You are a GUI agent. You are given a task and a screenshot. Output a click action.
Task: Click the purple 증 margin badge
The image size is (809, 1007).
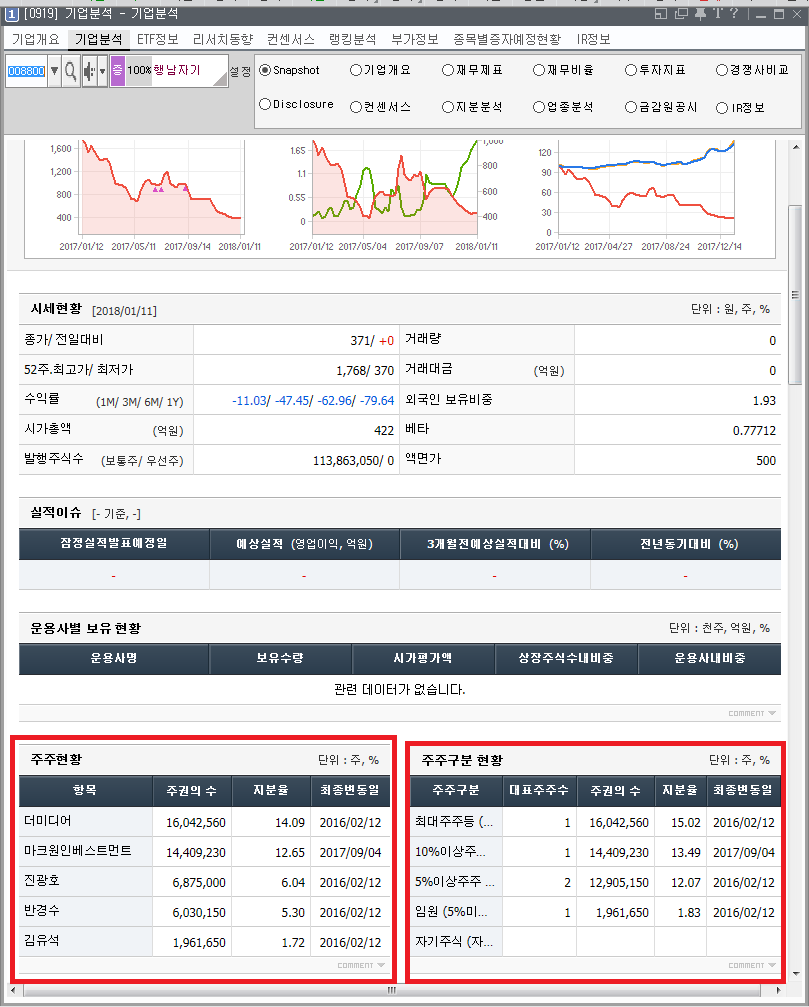(x=117, y=71)
